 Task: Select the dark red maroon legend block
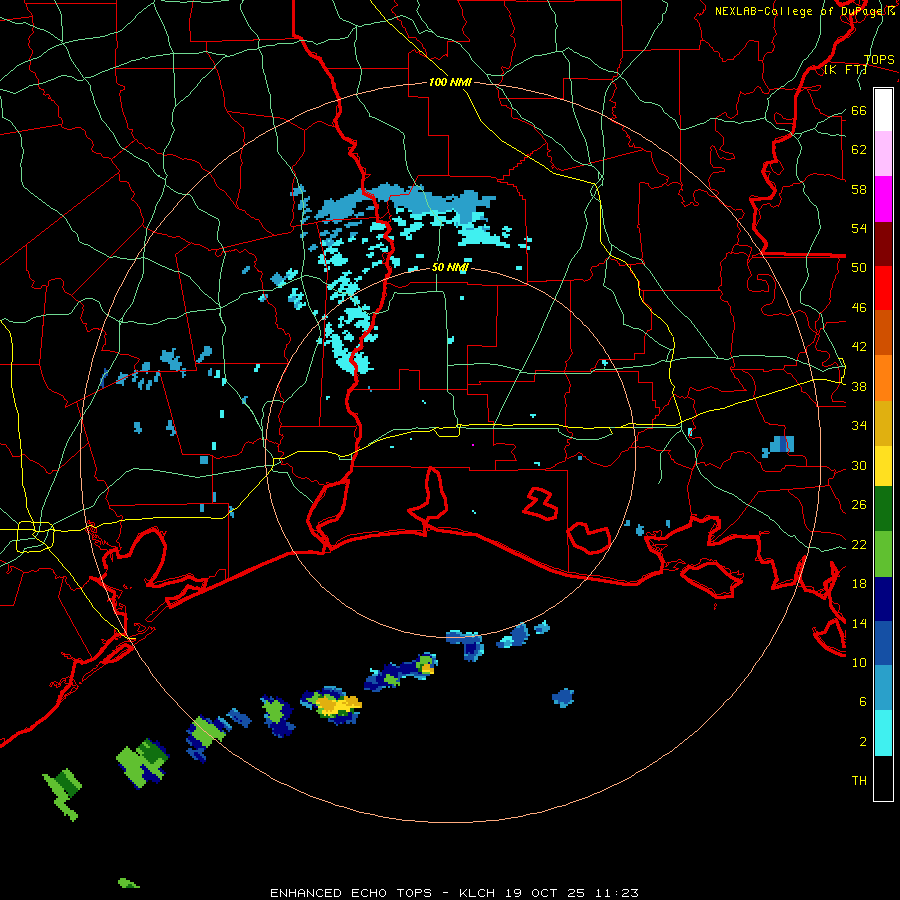coord(883,244)
